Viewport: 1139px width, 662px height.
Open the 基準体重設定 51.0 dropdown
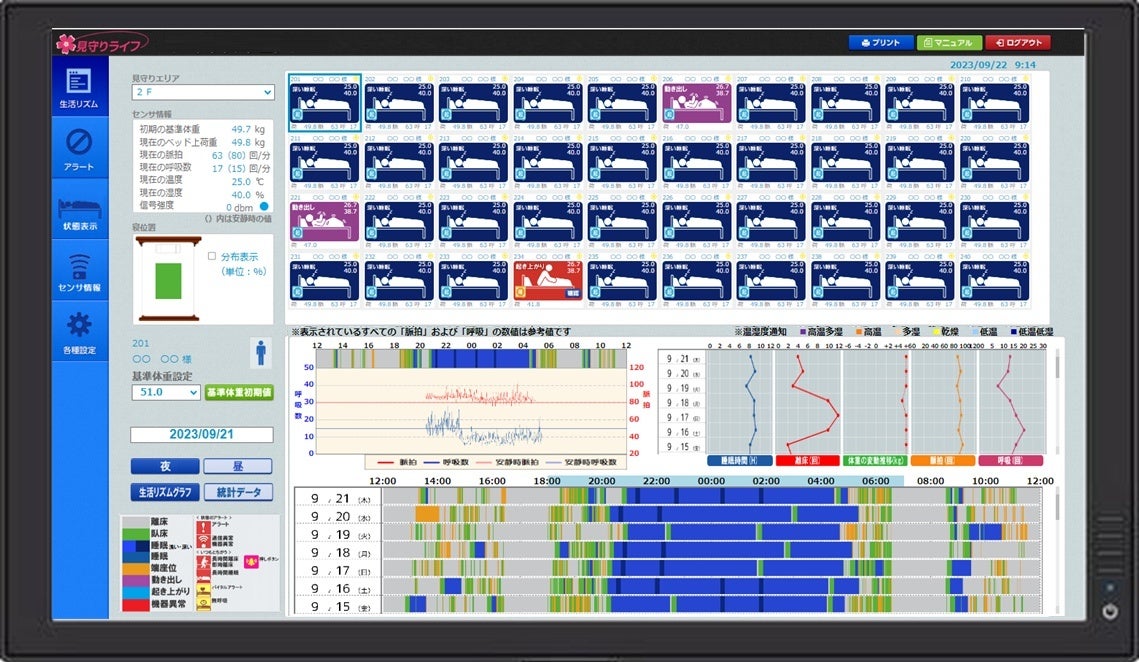(x=166, y=392)
